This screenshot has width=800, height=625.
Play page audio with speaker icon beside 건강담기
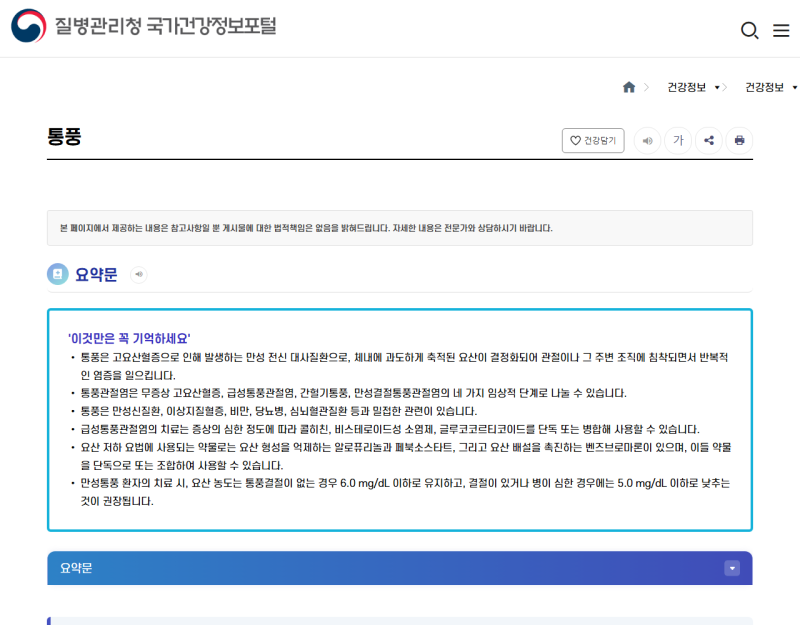click(x=647, y=140)
